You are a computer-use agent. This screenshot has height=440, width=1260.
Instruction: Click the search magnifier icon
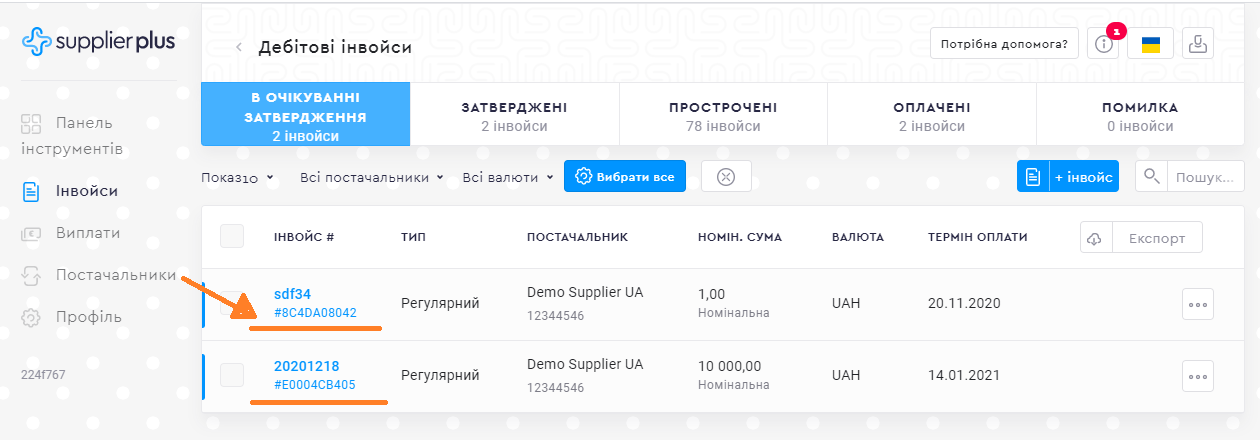pos(1152,177)
